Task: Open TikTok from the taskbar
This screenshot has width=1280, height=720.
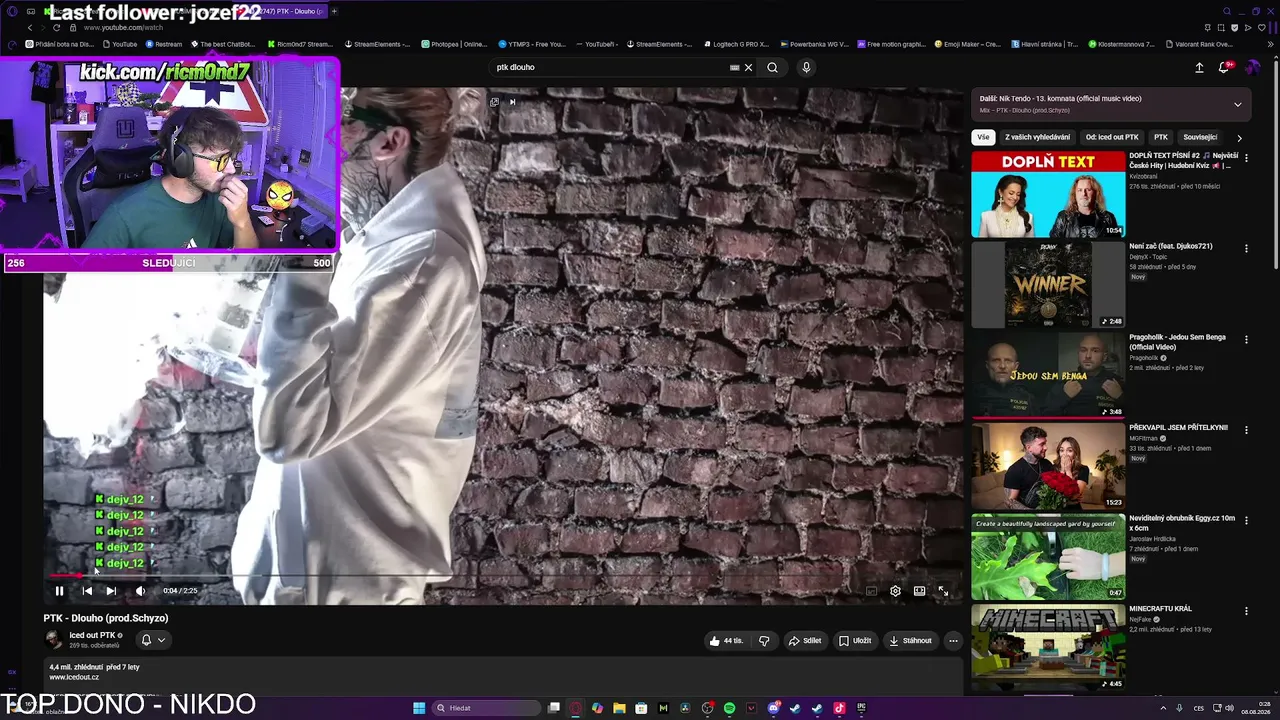Action: pos(839,708)
